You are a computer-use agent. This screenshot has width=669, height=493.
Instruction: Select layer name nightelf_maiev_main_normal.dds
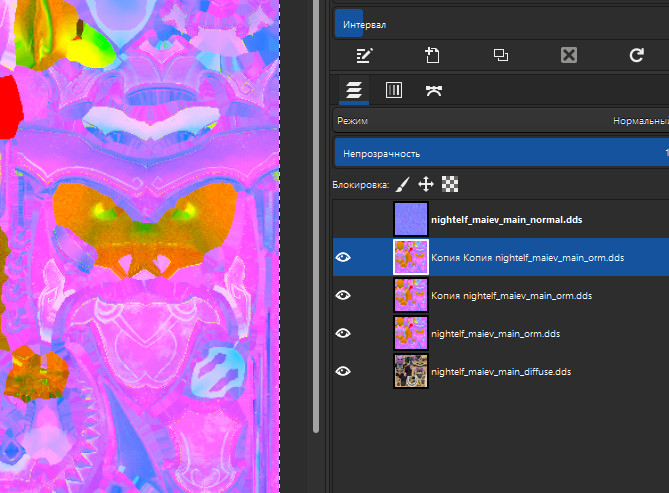pyautogui.click(x=506, y=220)
